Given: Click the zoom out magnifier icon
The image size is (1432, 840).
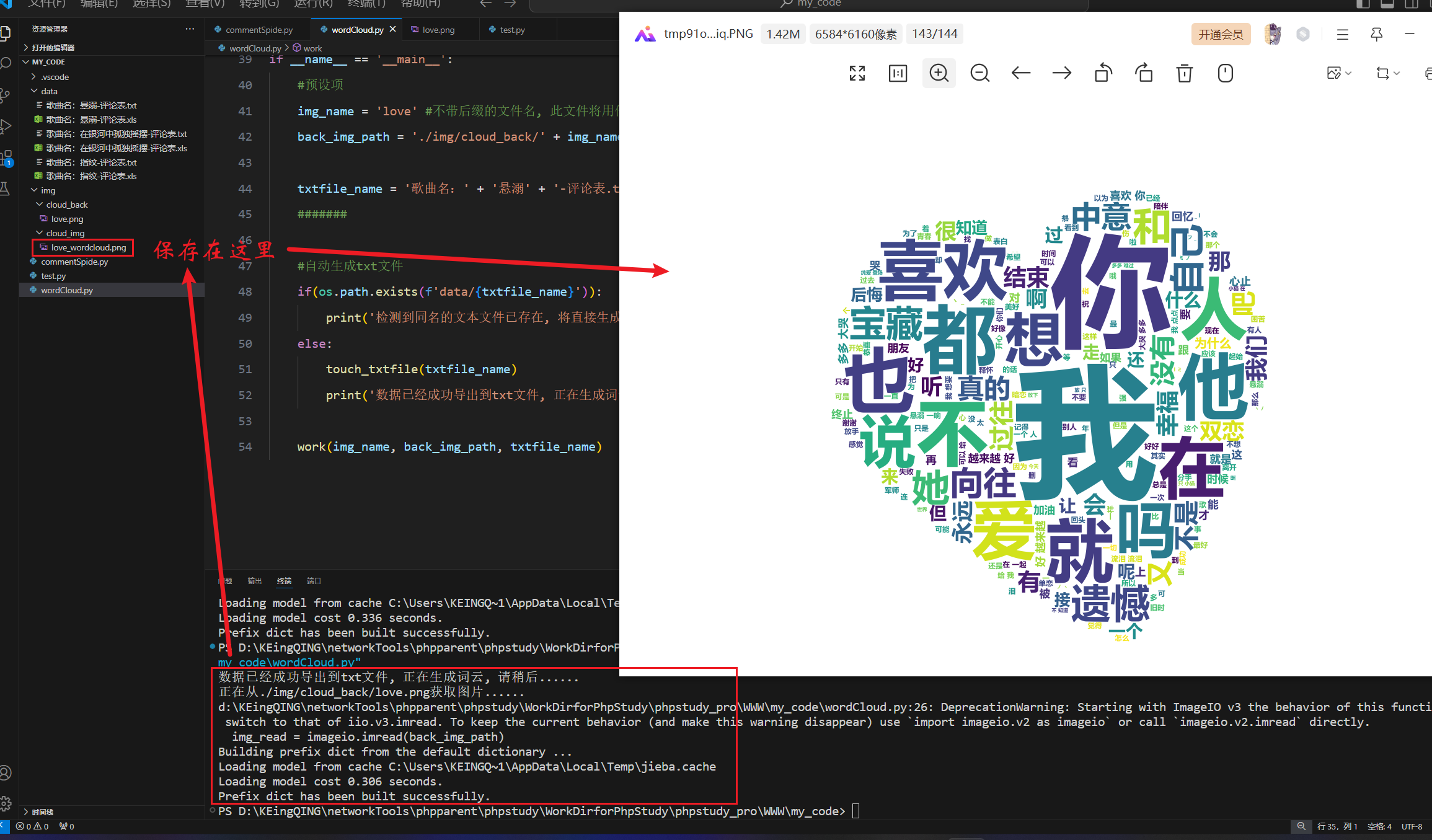Looking at the screenshot, I should click(979, 73).
